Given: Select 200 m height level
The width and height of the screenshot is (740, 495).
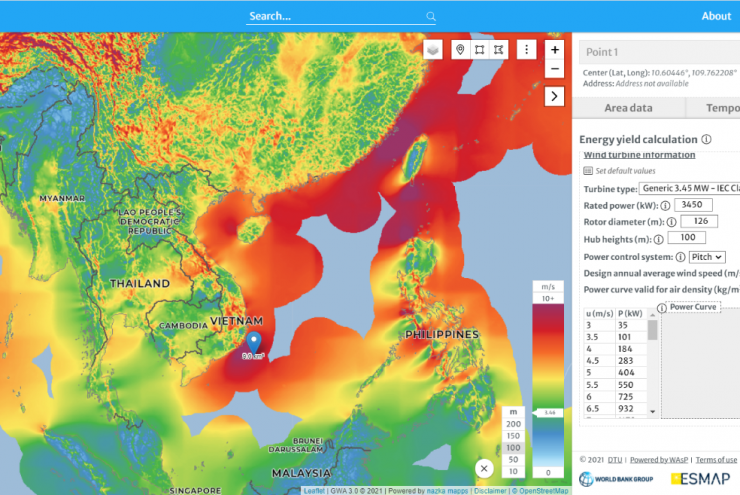Looking at the screenshot, I should pos(513,424).
